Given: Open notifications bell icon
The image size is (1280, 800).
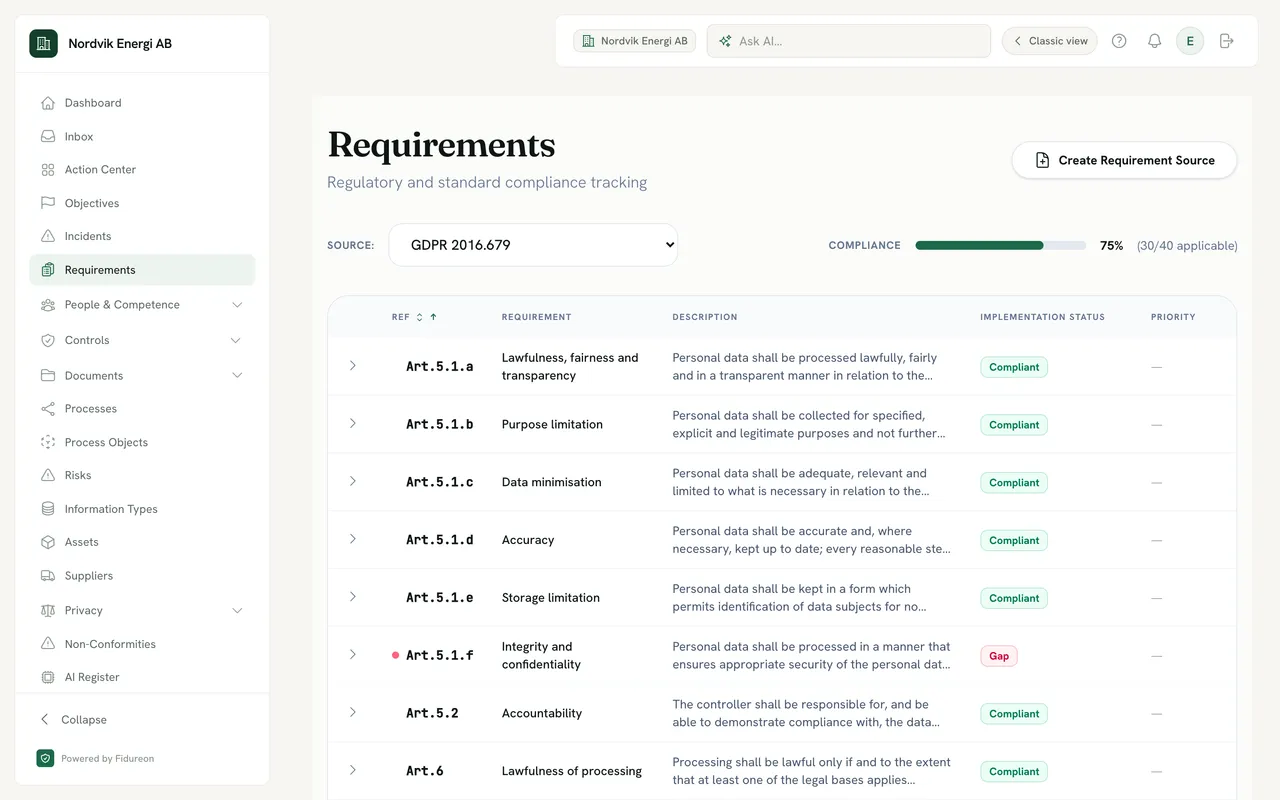Looking at the screenshot, I should [1154, 41].
